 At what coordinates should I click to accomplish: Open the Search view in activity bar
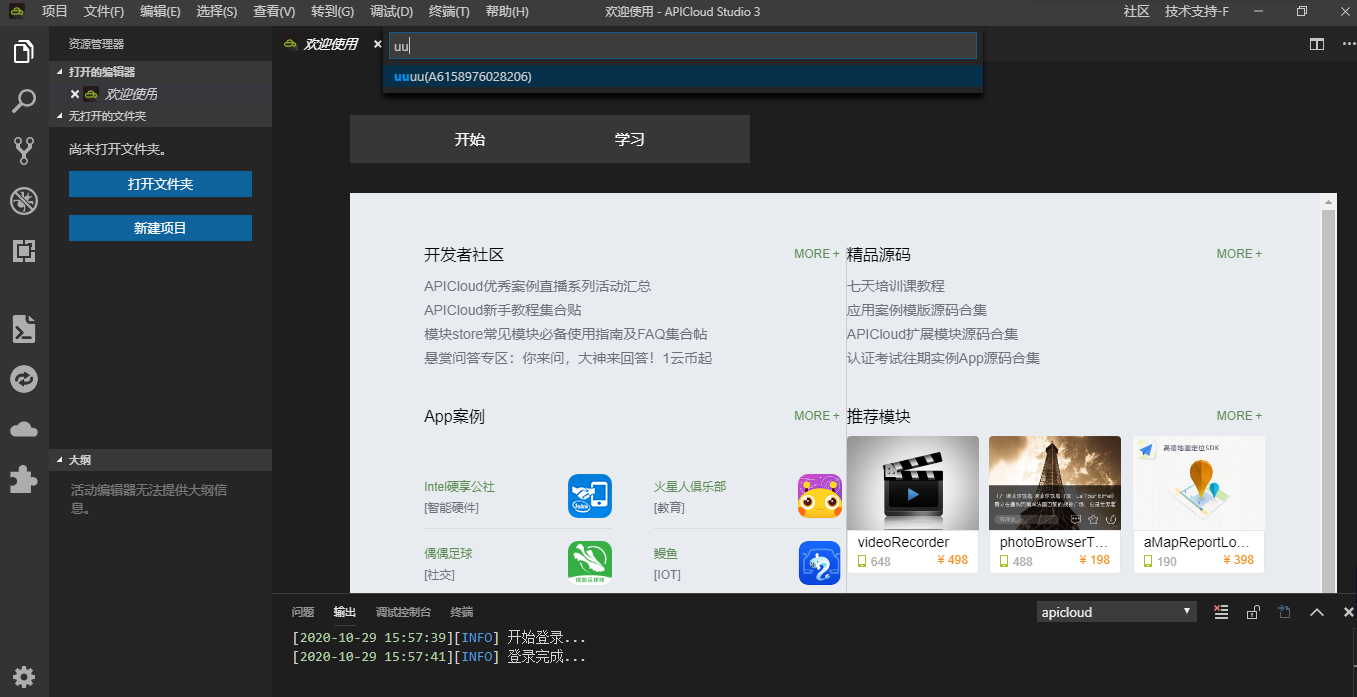24,101
